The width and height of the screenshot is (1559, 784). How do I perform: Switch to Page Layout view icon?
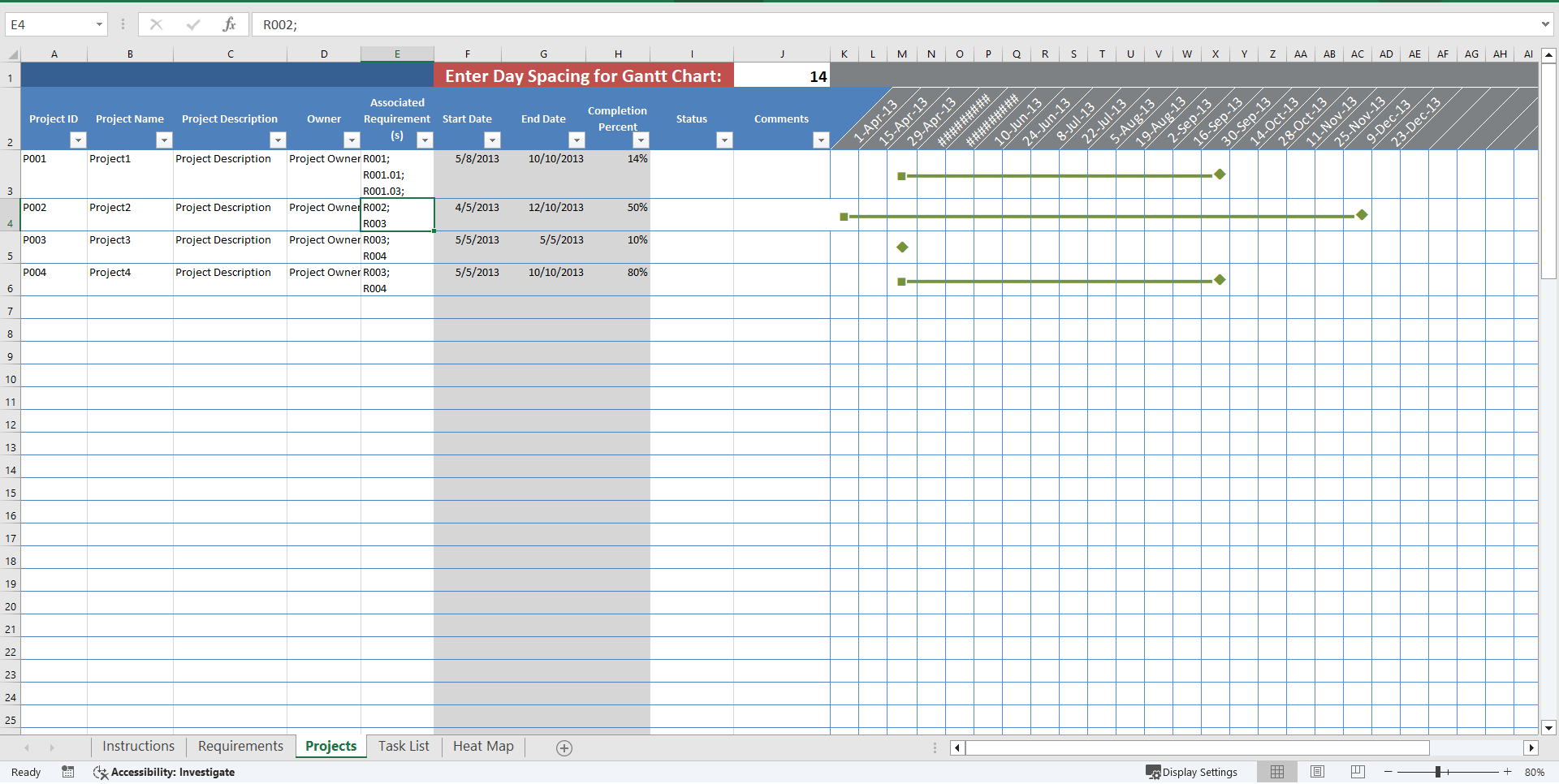click(1317, 772)
